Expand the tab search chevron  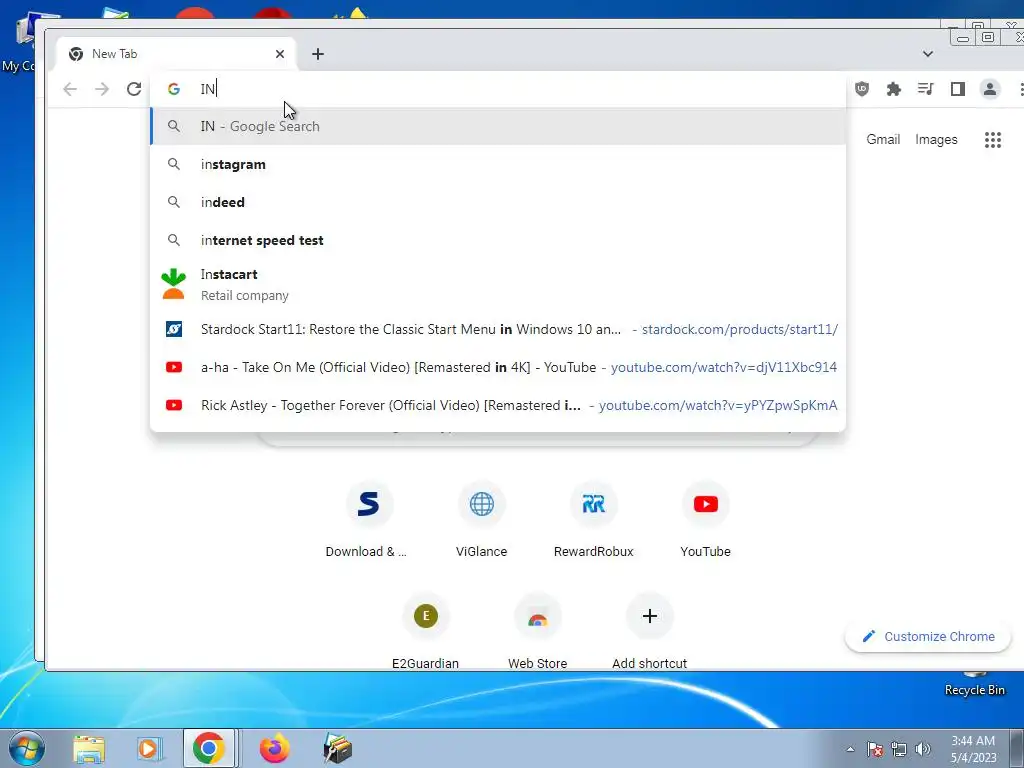click(x=927, y=54)
